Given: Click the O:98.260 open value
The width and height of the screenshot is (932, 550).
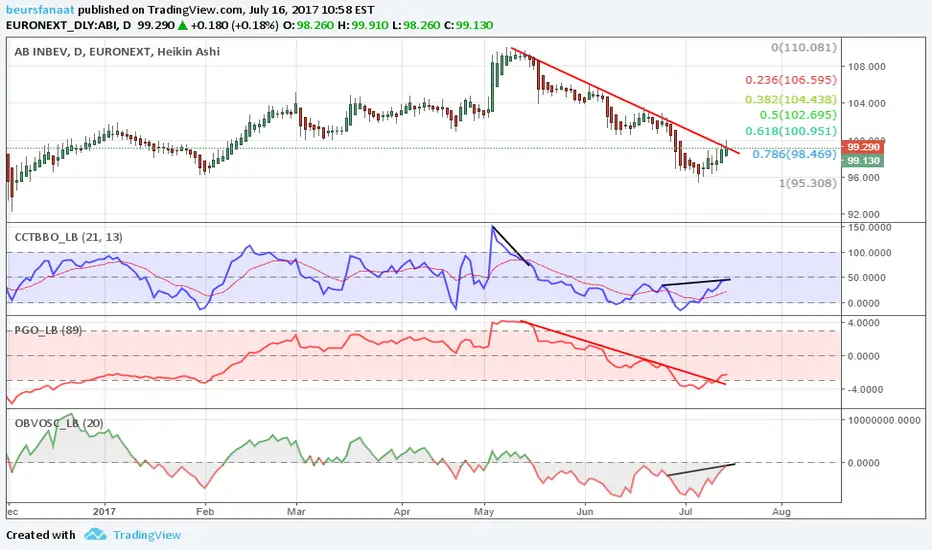Looking at the screenshot, I should [x=309, y=25].
